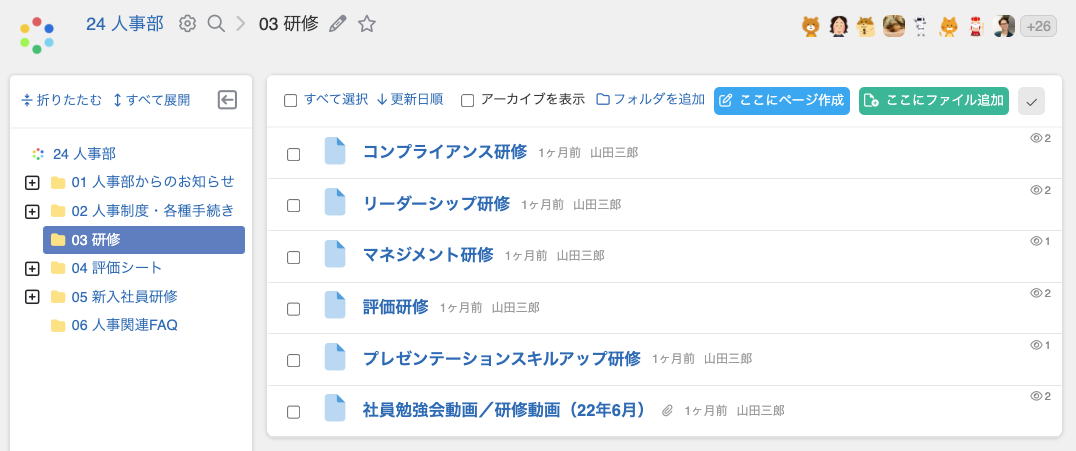
Task: Click page icon of マネジメント研修
Action: click(335, 254)
